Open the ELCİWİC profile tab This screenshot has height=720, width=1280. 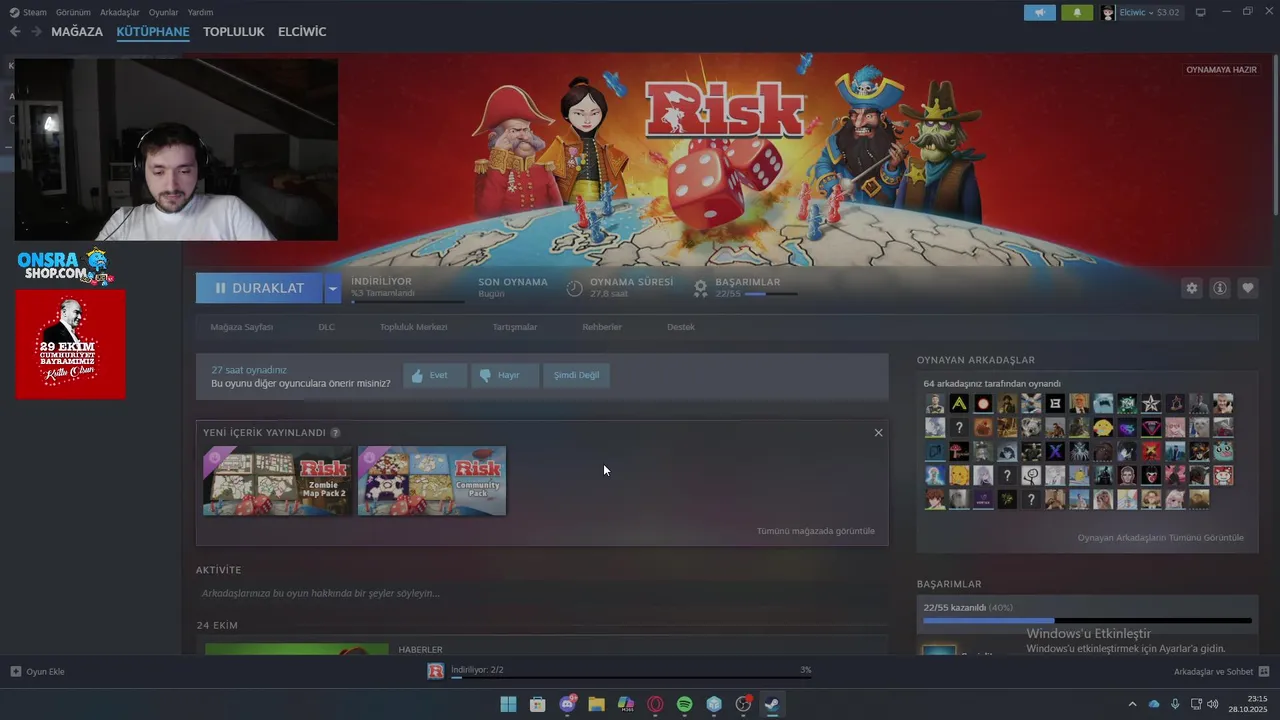[x=302, y=32]
